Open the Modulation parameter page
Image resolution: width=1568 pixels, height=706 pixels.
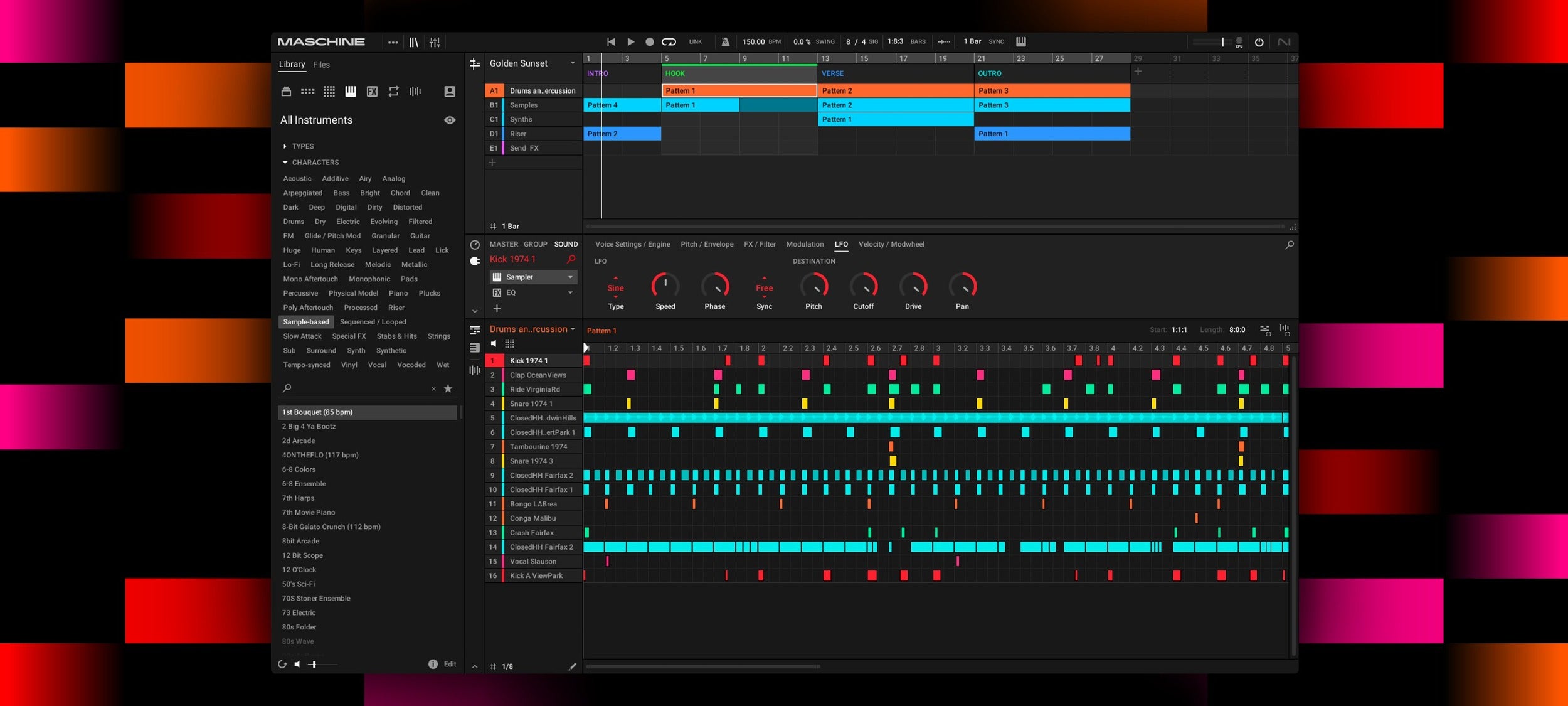805,244
